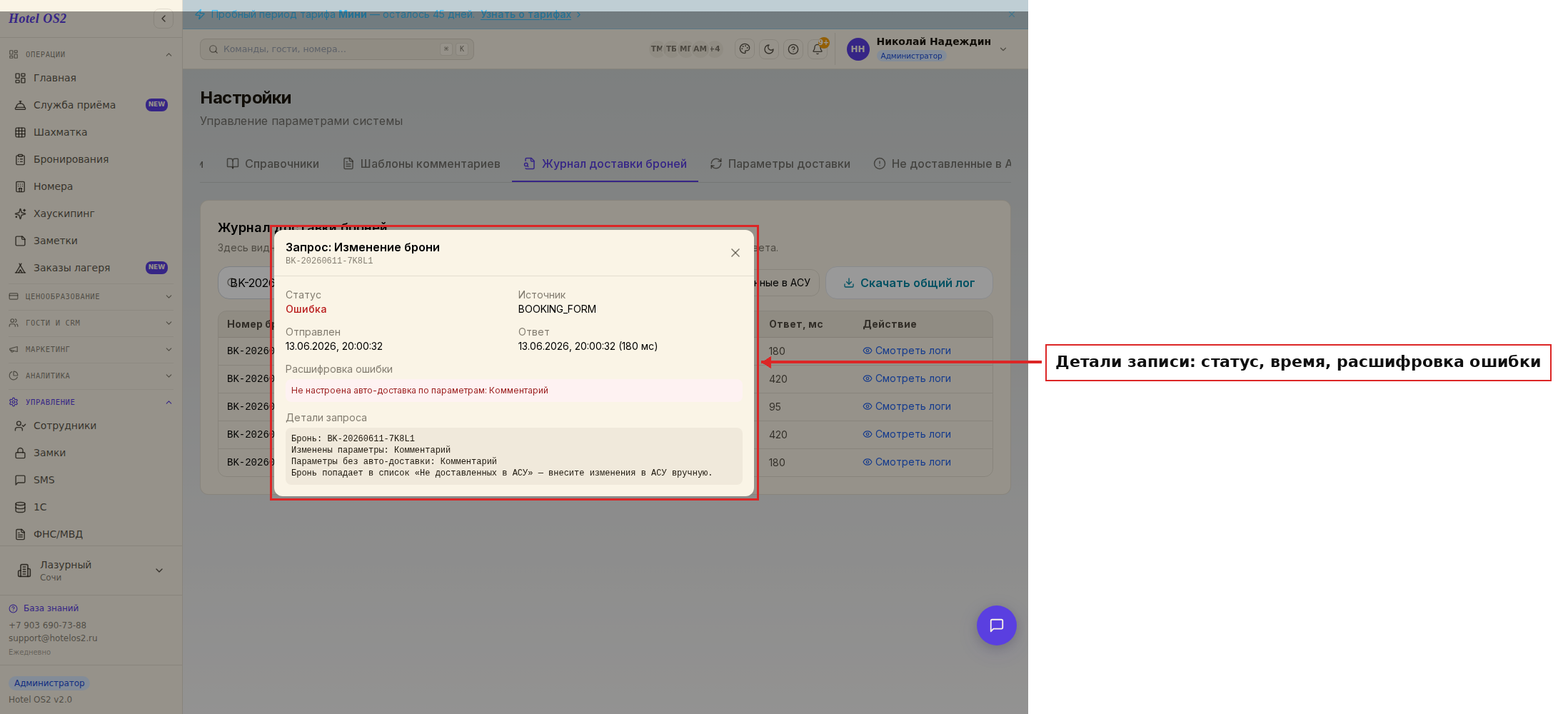Toggle dark mode moon icon
Image resolution: width=1568 pixels, height=714 pixels.
tap(769, 49)
